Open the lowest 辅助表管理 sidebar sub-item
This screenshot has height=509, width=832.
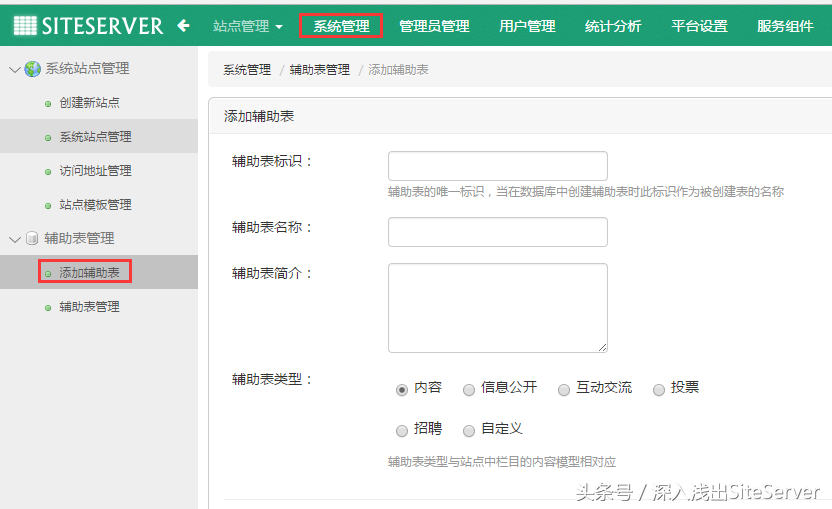(89, 306)
